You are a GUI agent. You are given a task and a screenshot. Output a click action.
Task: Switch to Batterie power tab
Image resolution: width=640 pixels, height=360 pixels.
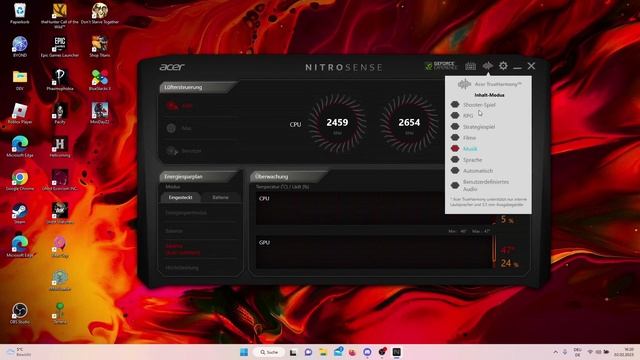pyautogui.click(x=220, y=198)
